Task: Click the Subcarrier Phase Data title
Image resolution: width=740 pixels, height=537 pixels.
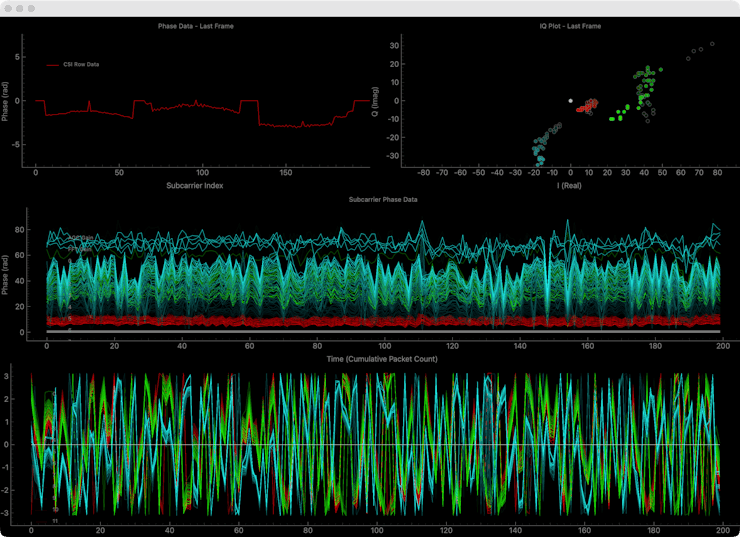Action: pos(383,199)
